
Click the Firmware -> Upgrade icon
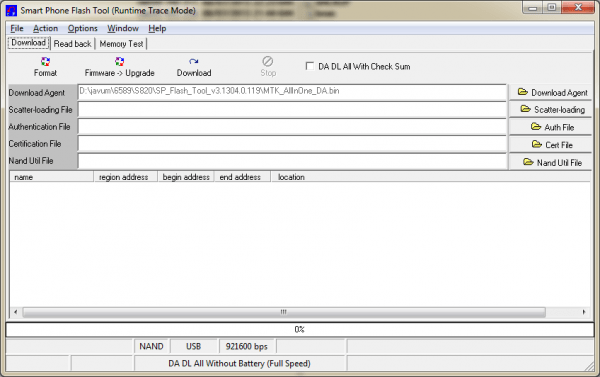click(119, 62)
